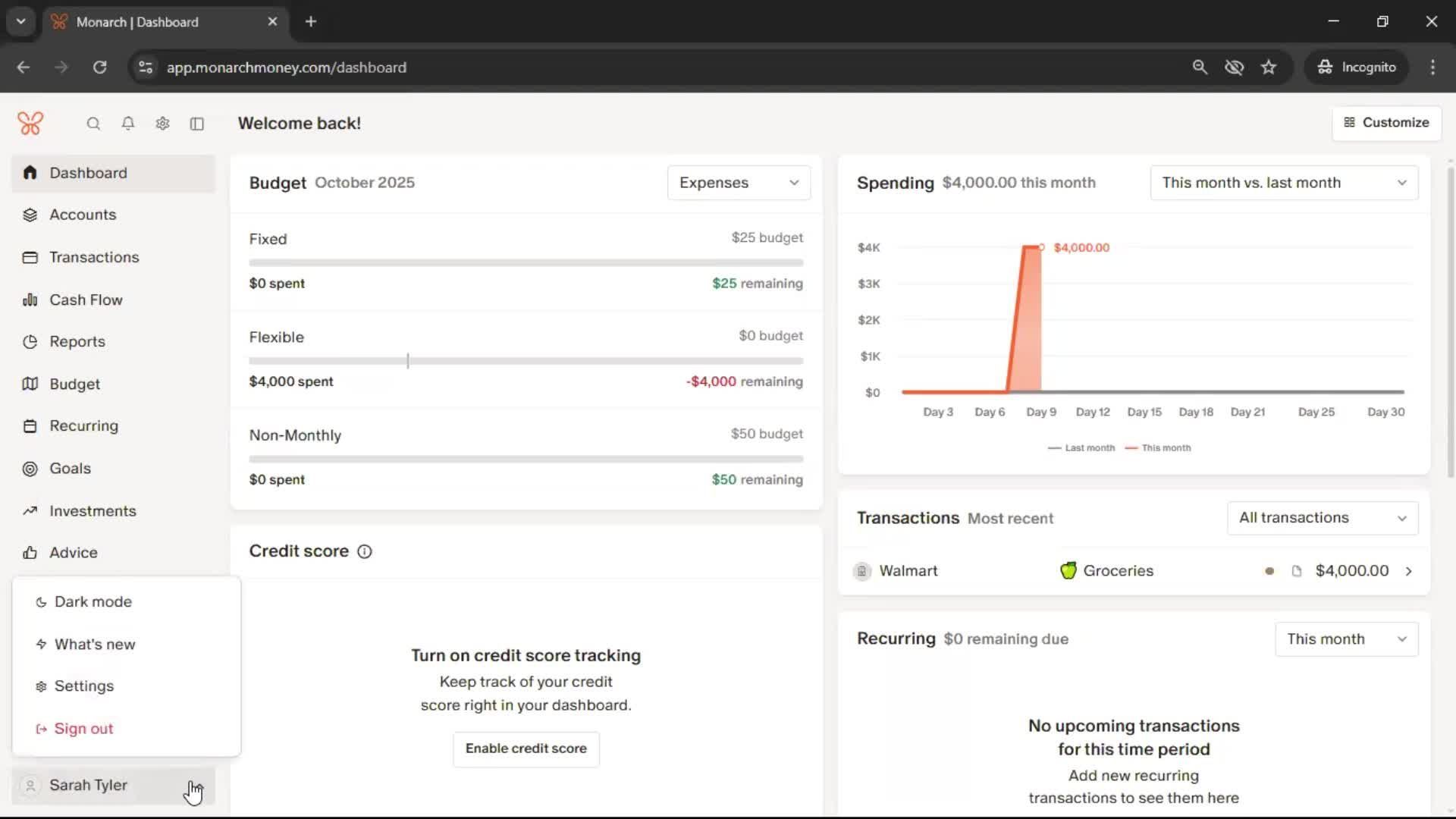Open the notifications bell icon
Screen dimensions: 1456x819
(x=128, y=124)
